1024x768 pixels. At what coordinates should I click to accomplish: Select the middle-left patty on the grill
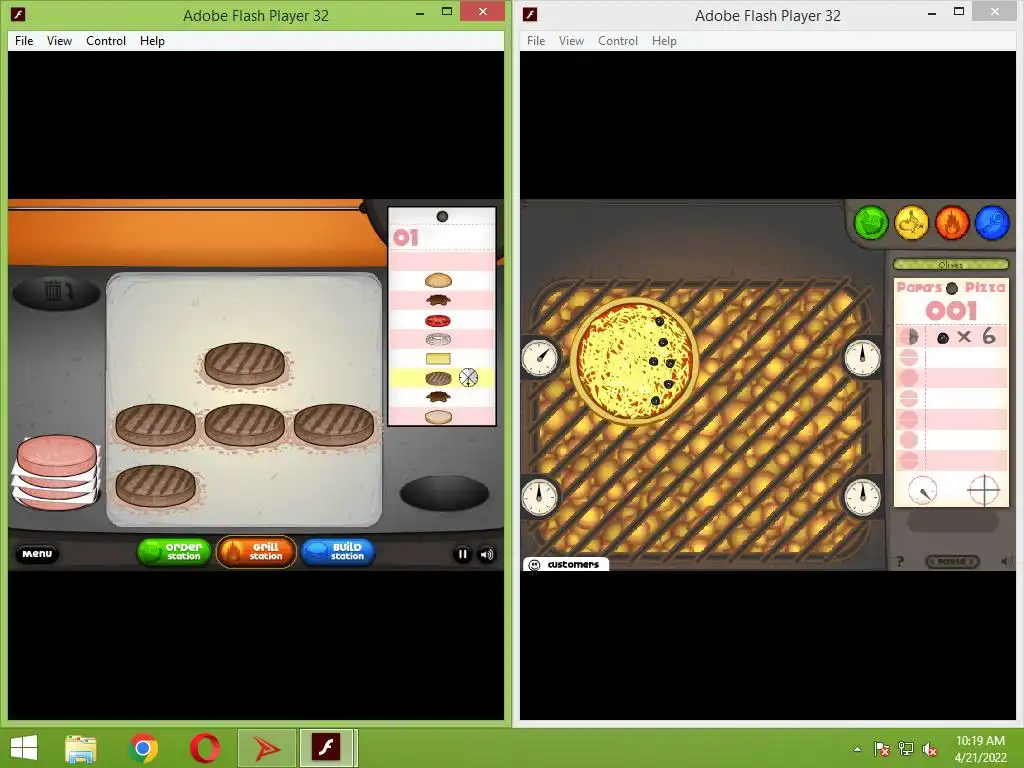pos(155,425)
